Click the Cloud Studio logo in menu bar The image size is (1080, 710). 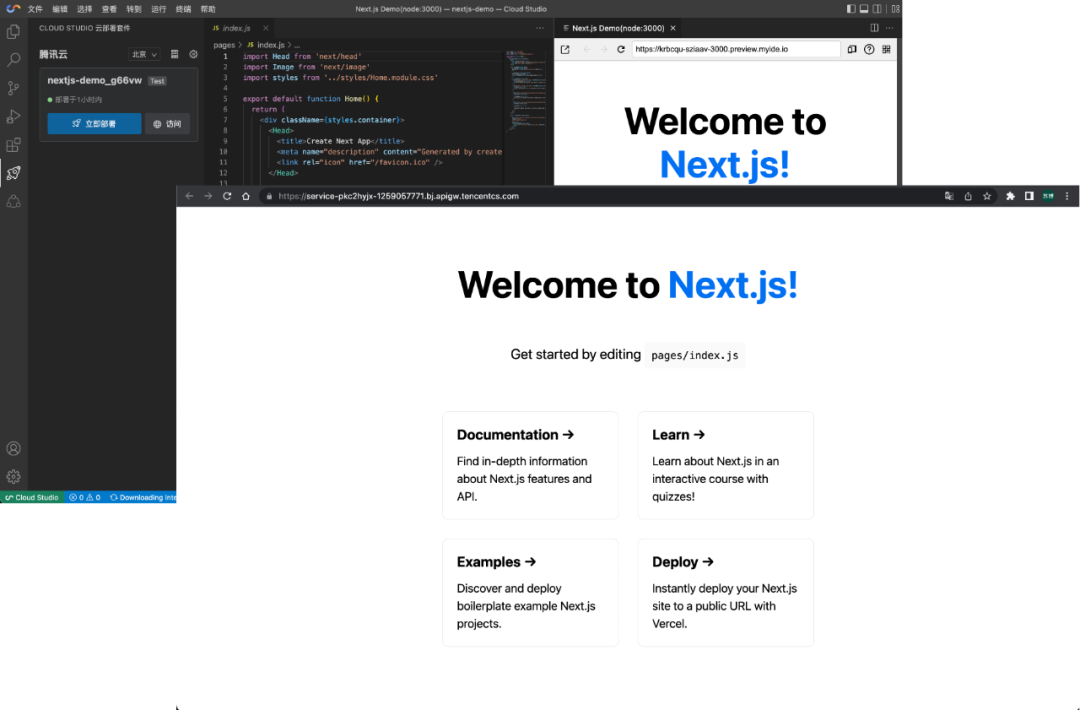(x=13, y=9)
